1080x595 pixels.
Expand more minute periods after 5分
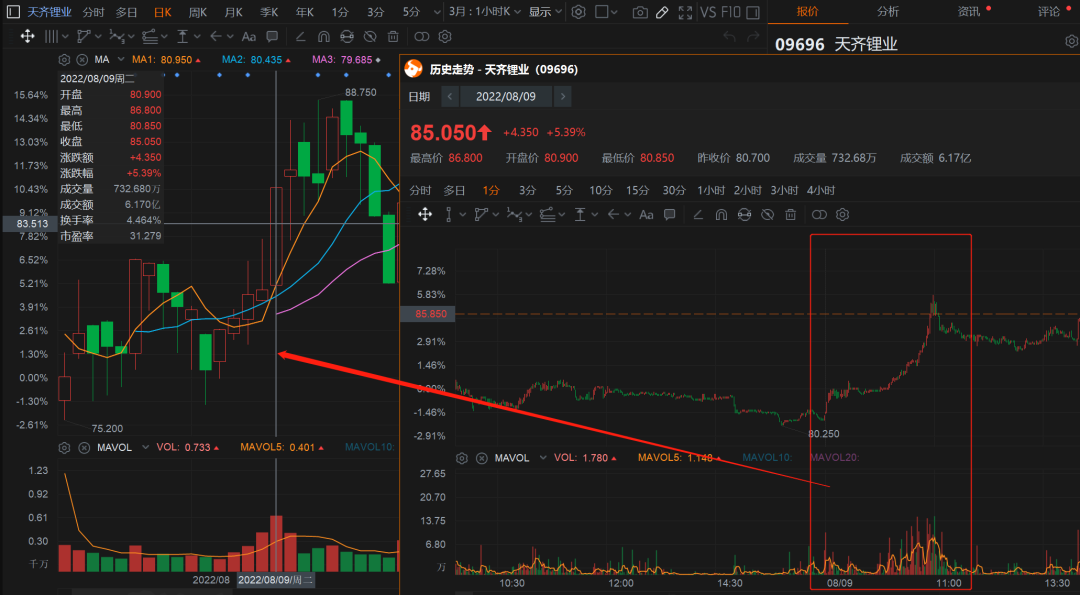point(437,12)
